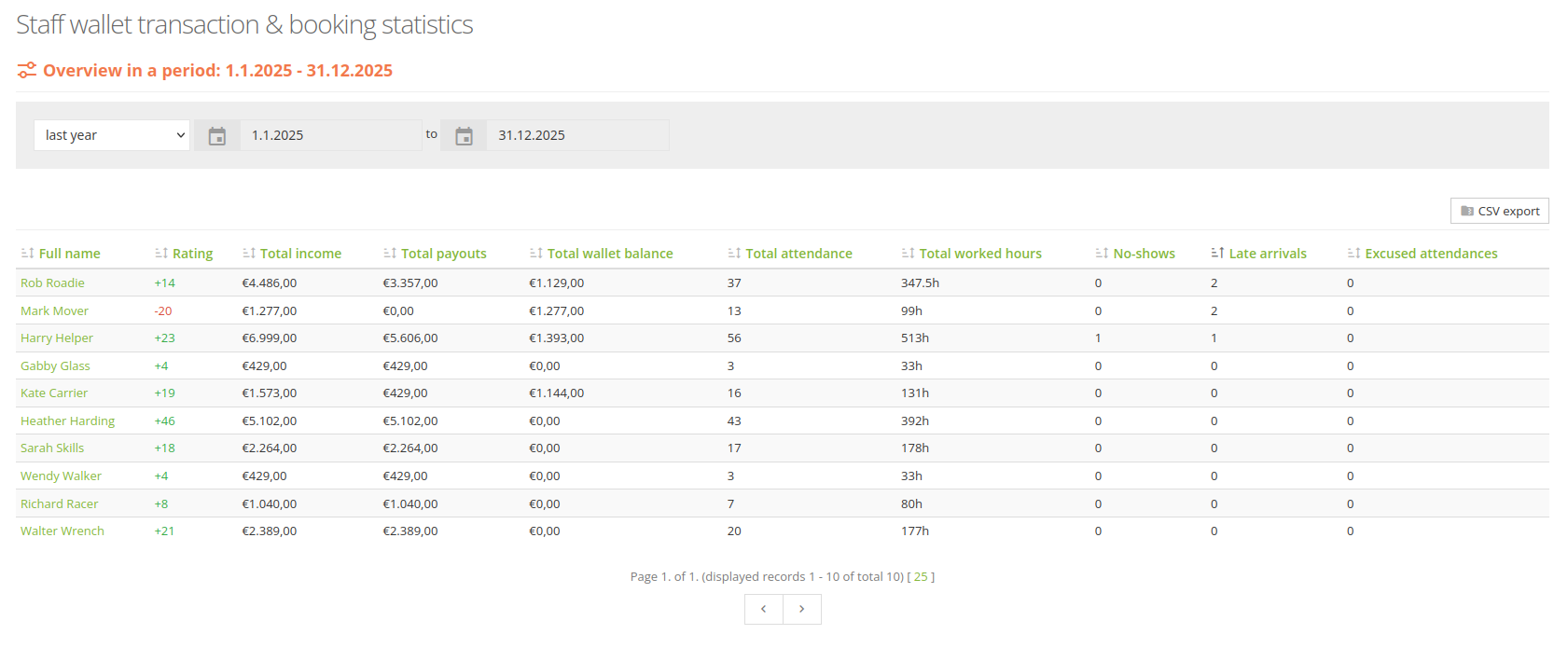Screen dimensions: 1568x648
Task: Click the sort icon for Full name
Action: (x=27, y=254)
